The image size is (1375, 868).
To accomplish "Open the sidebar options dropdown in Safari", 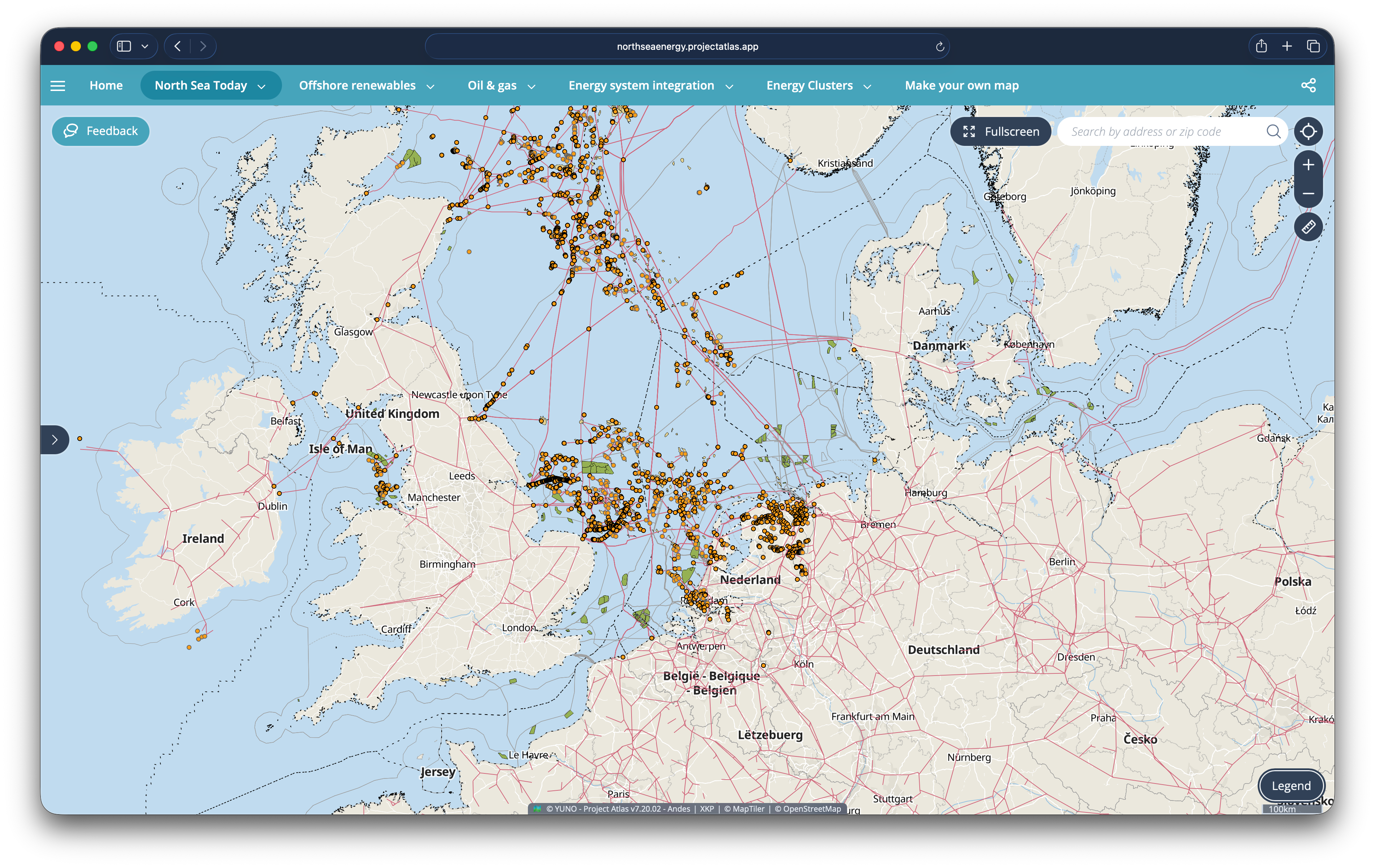I will (145, 46).
